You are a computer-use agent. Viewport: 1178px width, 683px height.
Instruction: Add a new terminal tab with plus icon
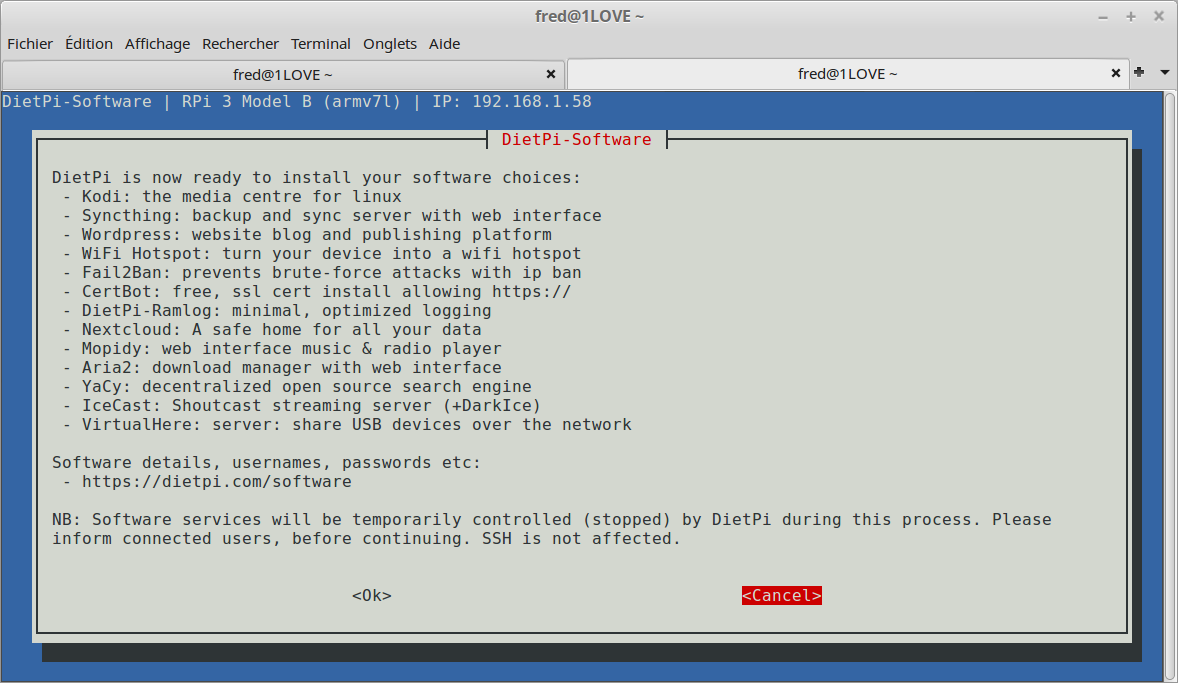[x=1140, y=72]
